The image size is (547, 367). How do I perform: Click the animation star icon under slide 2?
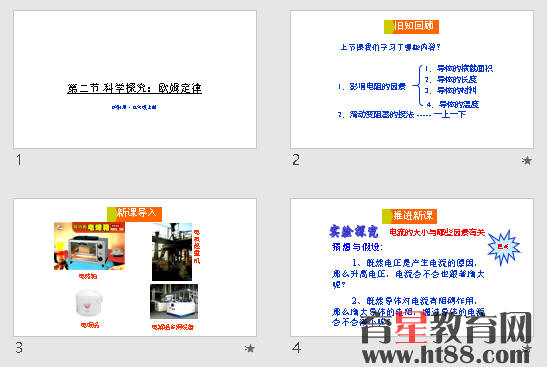[527, 160]
